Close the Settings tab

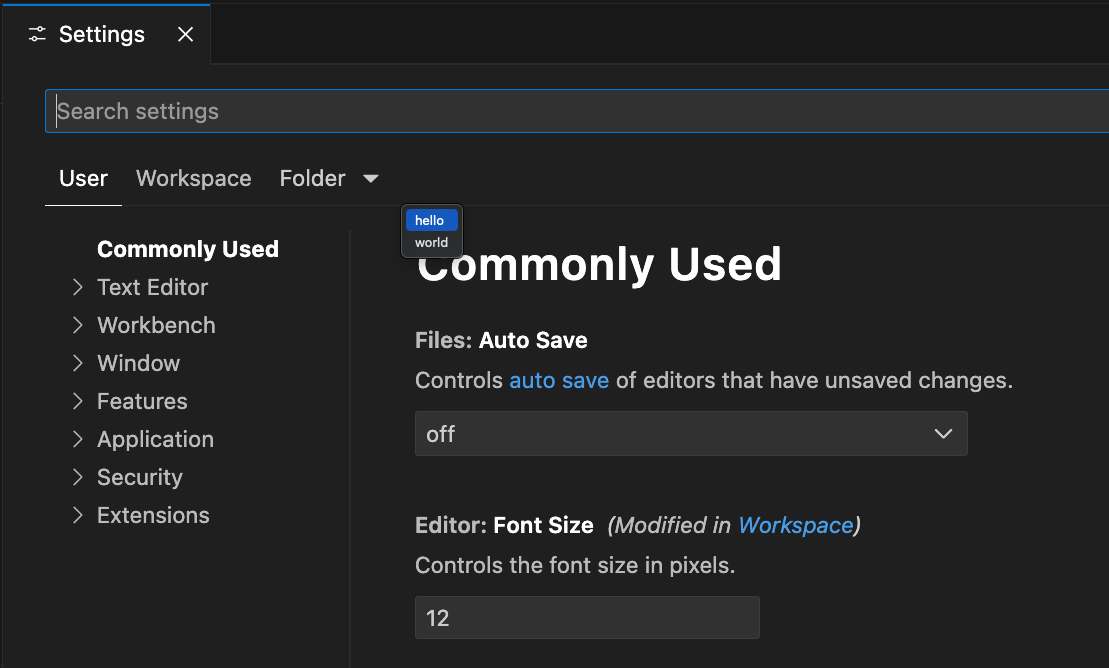tap(185, 33)
